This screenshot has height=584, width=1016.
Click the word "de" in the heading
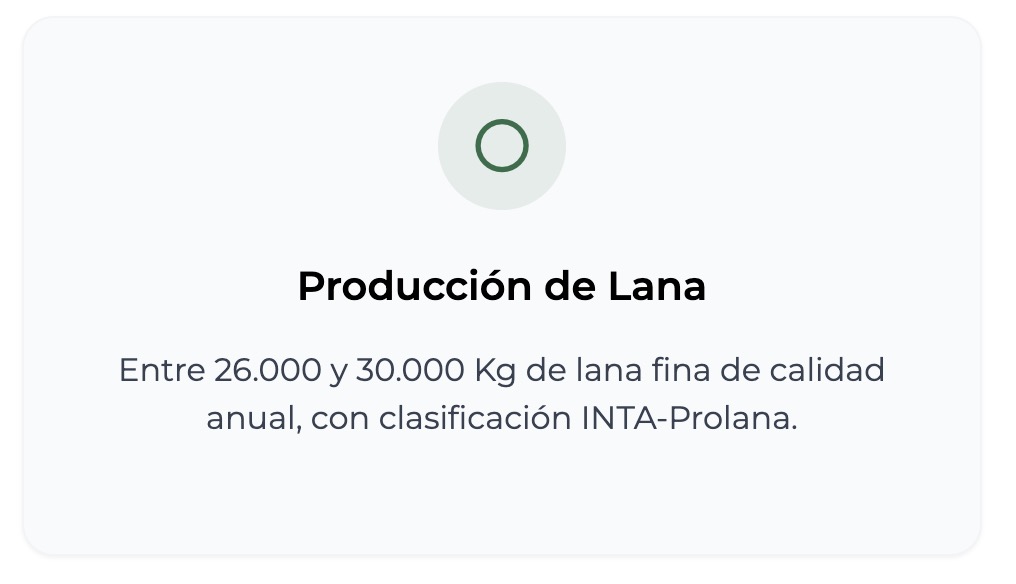[570, 287]
